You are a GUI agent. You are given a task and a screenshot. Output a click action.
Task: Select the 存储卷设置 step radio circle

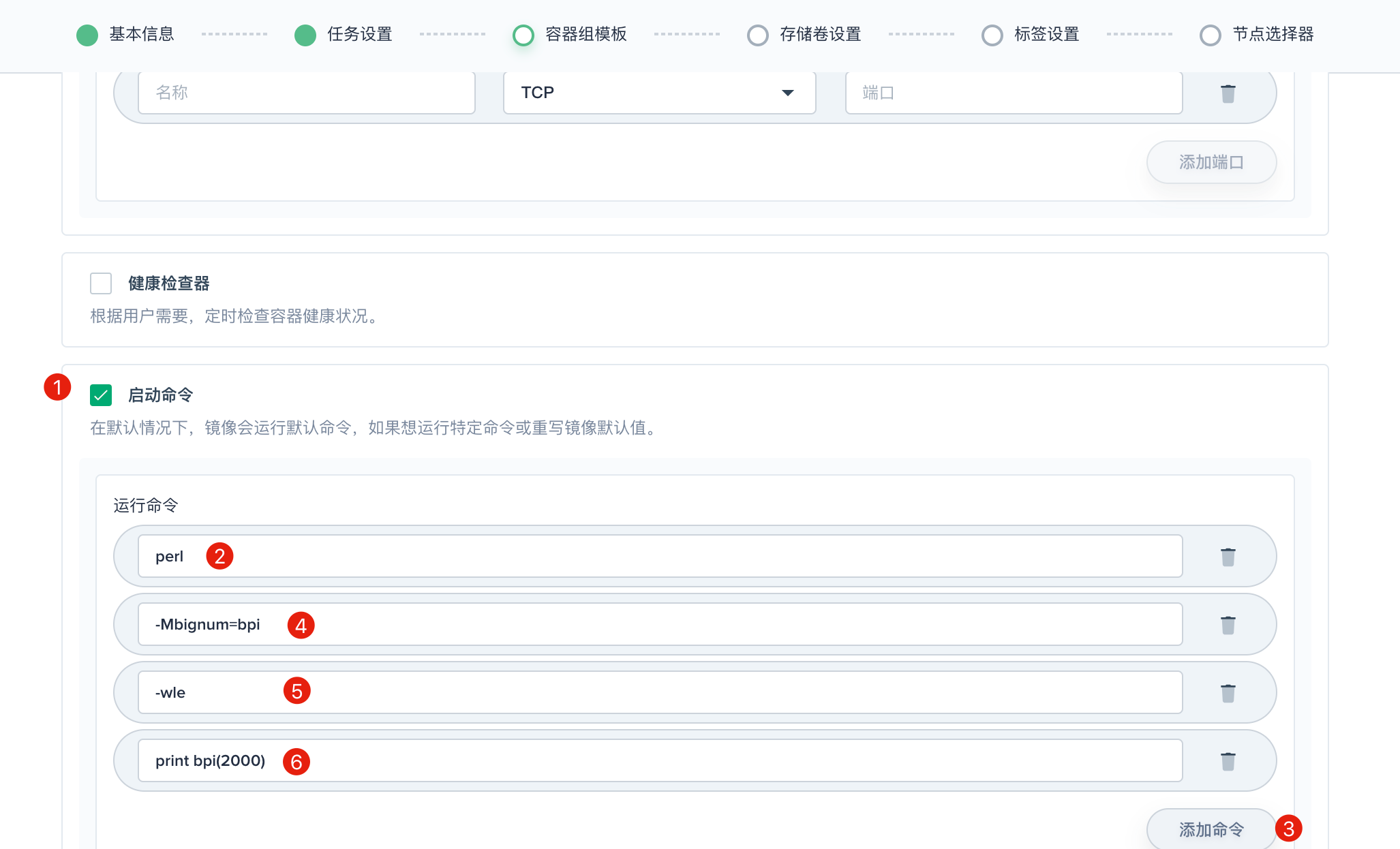758,35
